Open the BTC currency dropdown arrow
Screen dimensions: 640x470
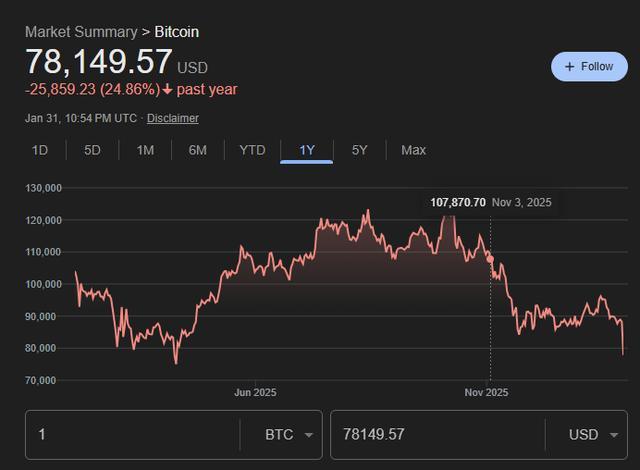(x=308, y=435)
